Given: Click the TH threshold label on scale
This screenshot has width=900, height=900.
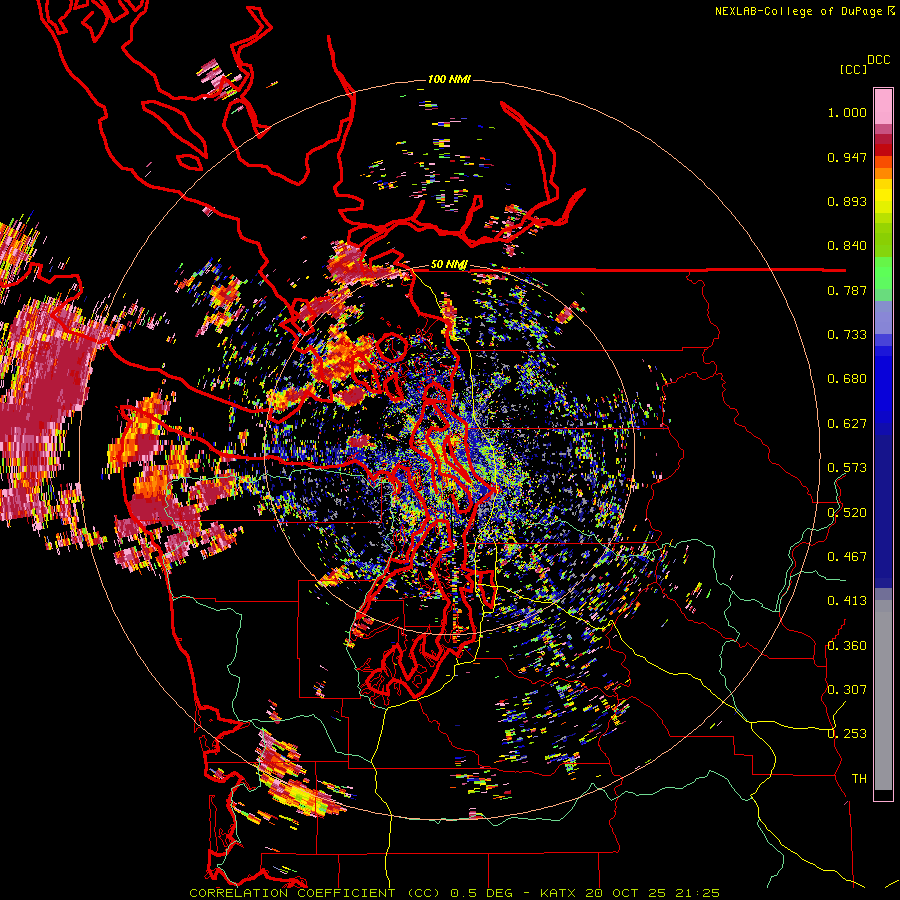Looking at the screenshot, I should pyautogui.click(x=859, y=779).
